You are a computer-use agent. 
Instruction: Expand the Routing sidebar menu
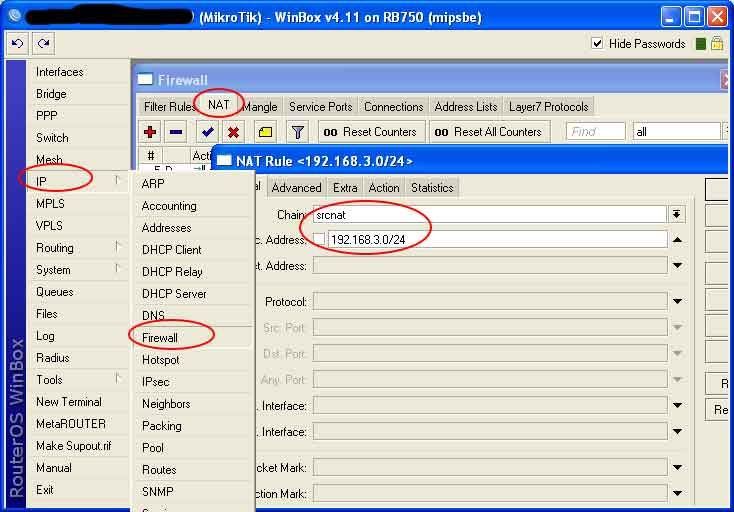pyautogui.click(x=77, y=248)
